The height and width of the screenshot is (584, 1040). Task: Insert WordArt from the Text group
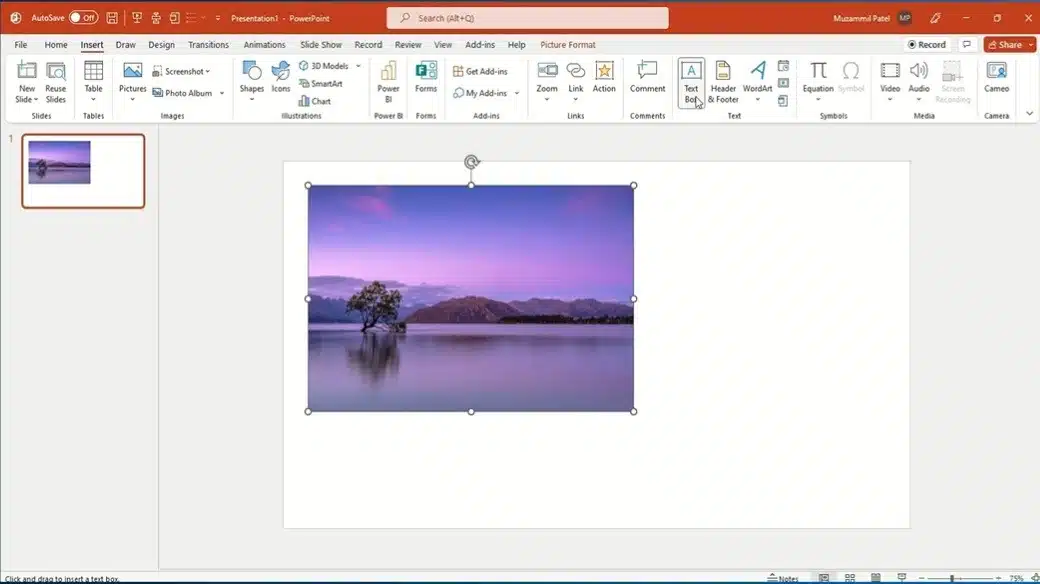[758, 80]
